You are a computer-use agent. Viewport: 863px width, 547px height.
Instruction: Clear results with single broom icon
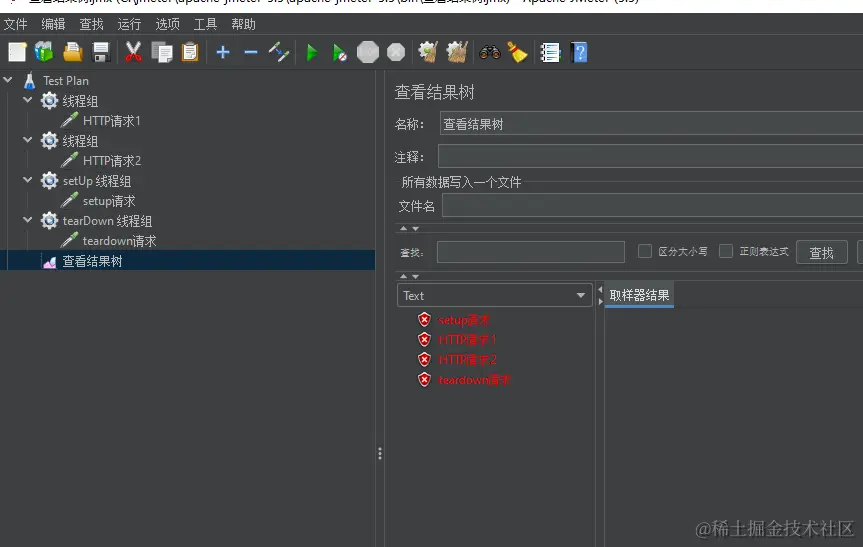pos(428,52)
